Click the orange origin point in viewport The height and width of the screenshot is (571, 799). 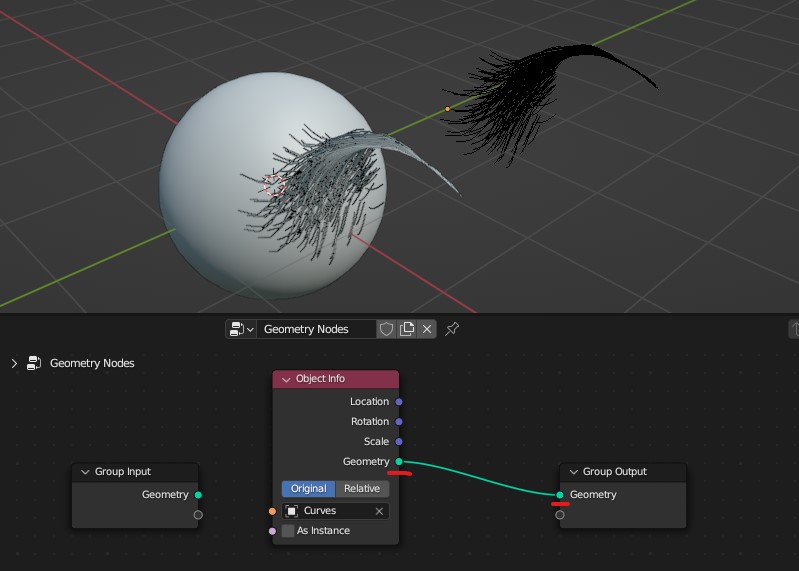click(447, 108)
